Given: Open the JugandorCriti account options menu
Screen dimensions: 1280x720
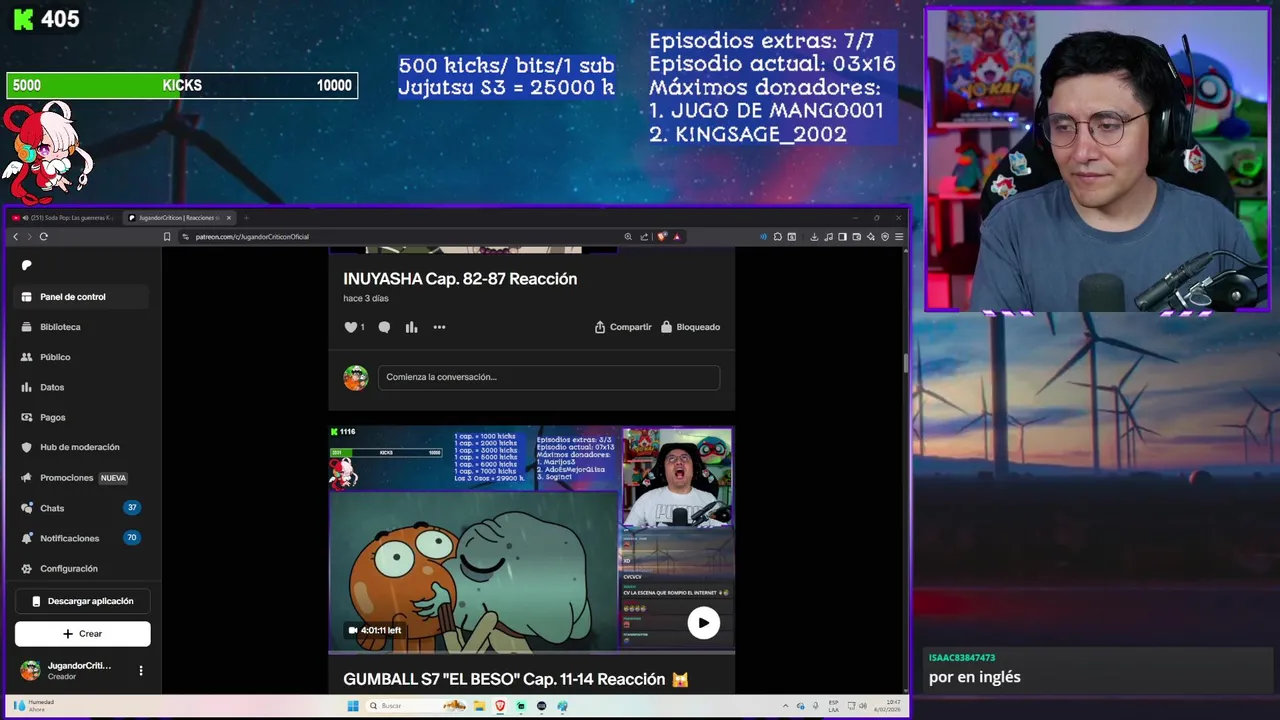Looking at the screenshot, I should [141, 670].
